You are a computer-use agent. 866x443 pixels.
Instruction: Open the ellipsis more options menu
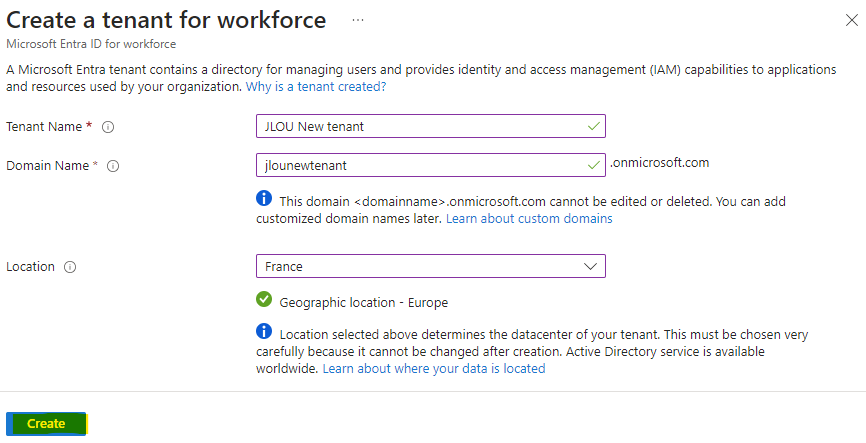point(358,20)
